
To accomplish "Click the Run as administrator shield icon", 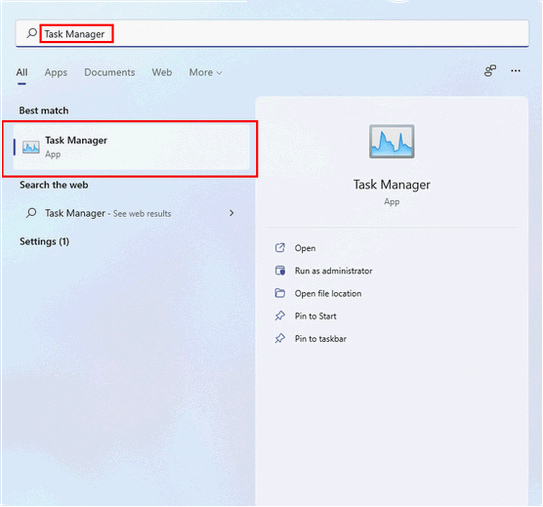I will point(280,270).
